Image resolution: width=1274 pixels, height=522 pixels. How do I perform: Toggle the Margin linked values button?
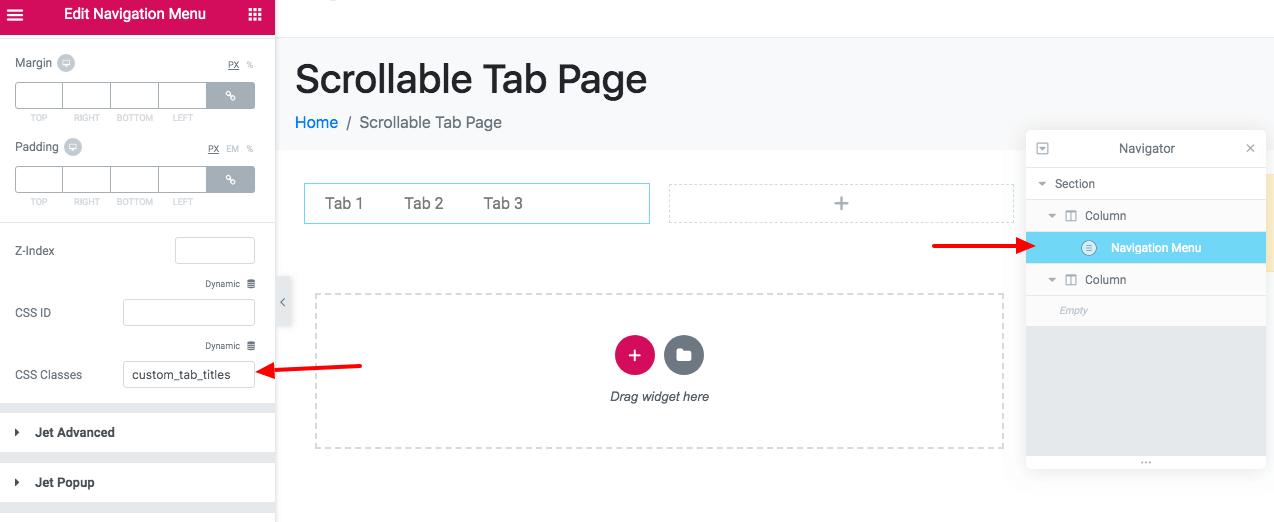[x=230, y=96]
